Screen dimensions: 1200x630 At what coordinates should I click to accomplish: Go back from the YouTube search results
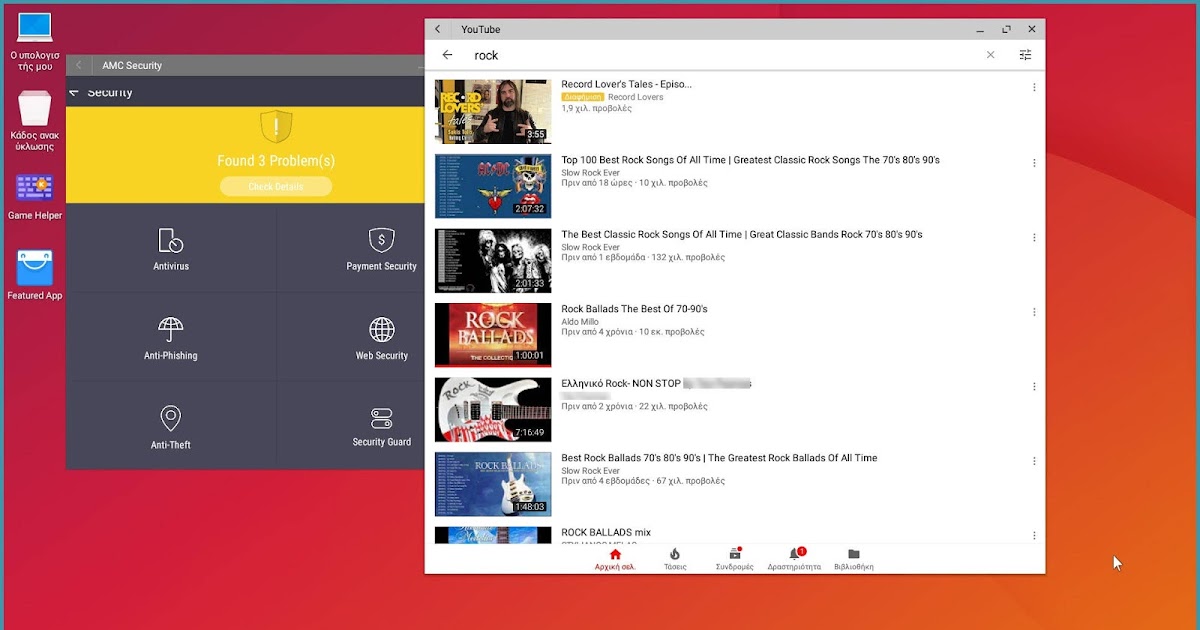(x=447, y=55)
